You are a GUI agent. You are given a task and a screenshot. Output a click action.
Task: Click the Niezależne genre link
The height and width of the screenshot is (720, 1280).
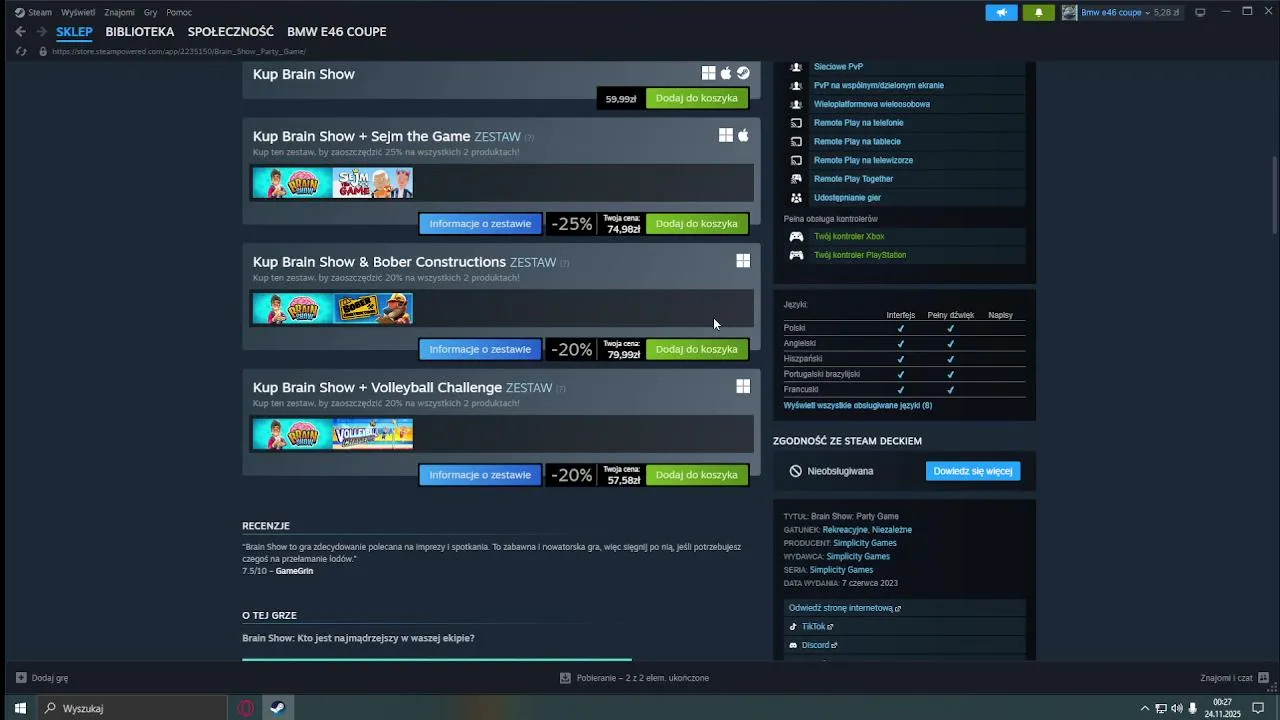(x=892, y=530)
